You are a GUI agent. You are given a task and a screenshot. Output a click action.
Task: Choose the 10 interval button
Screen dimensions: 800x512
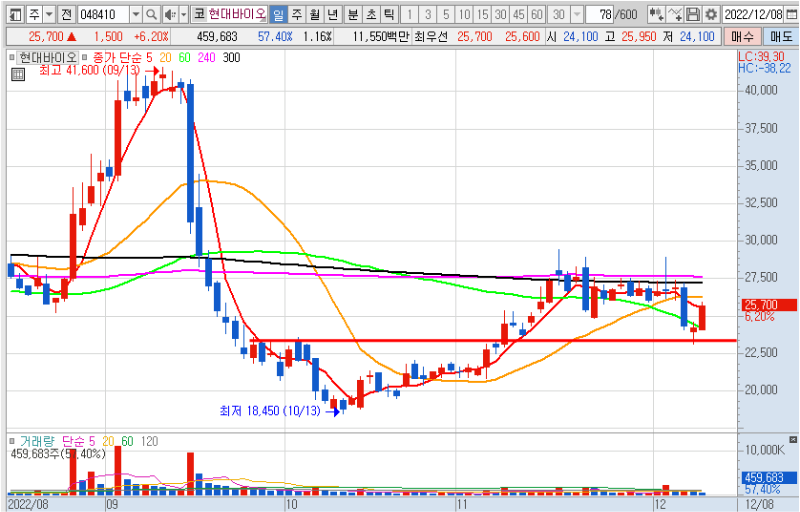[x=464, y=14]
